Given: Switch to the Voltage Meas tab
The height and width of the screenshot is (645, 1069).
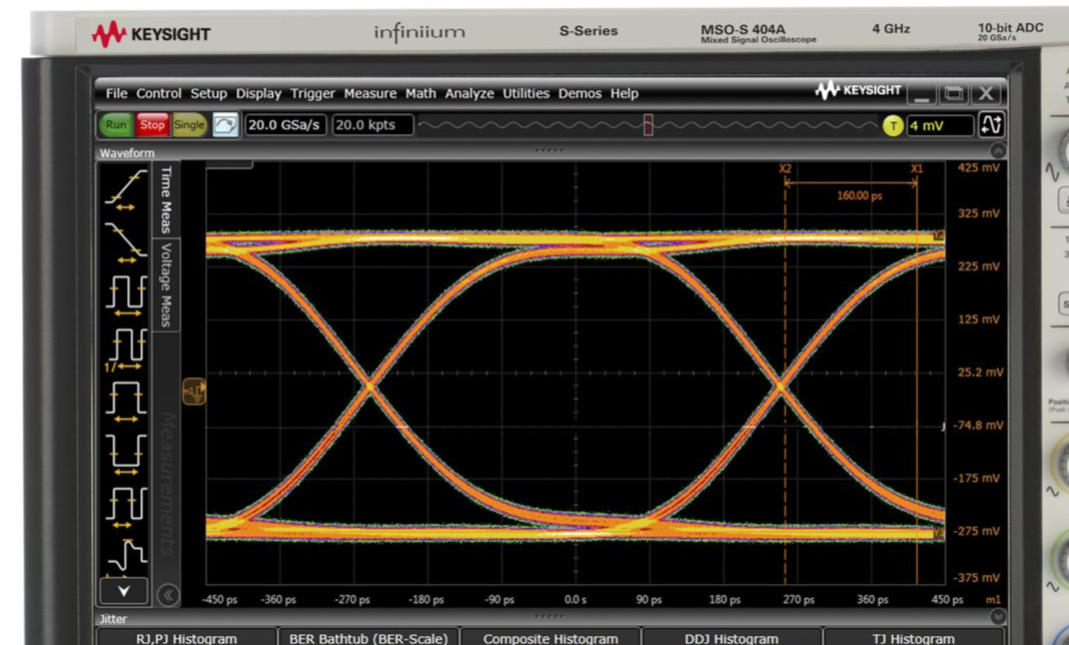Looking at the screenshot, I should point(167,283).
